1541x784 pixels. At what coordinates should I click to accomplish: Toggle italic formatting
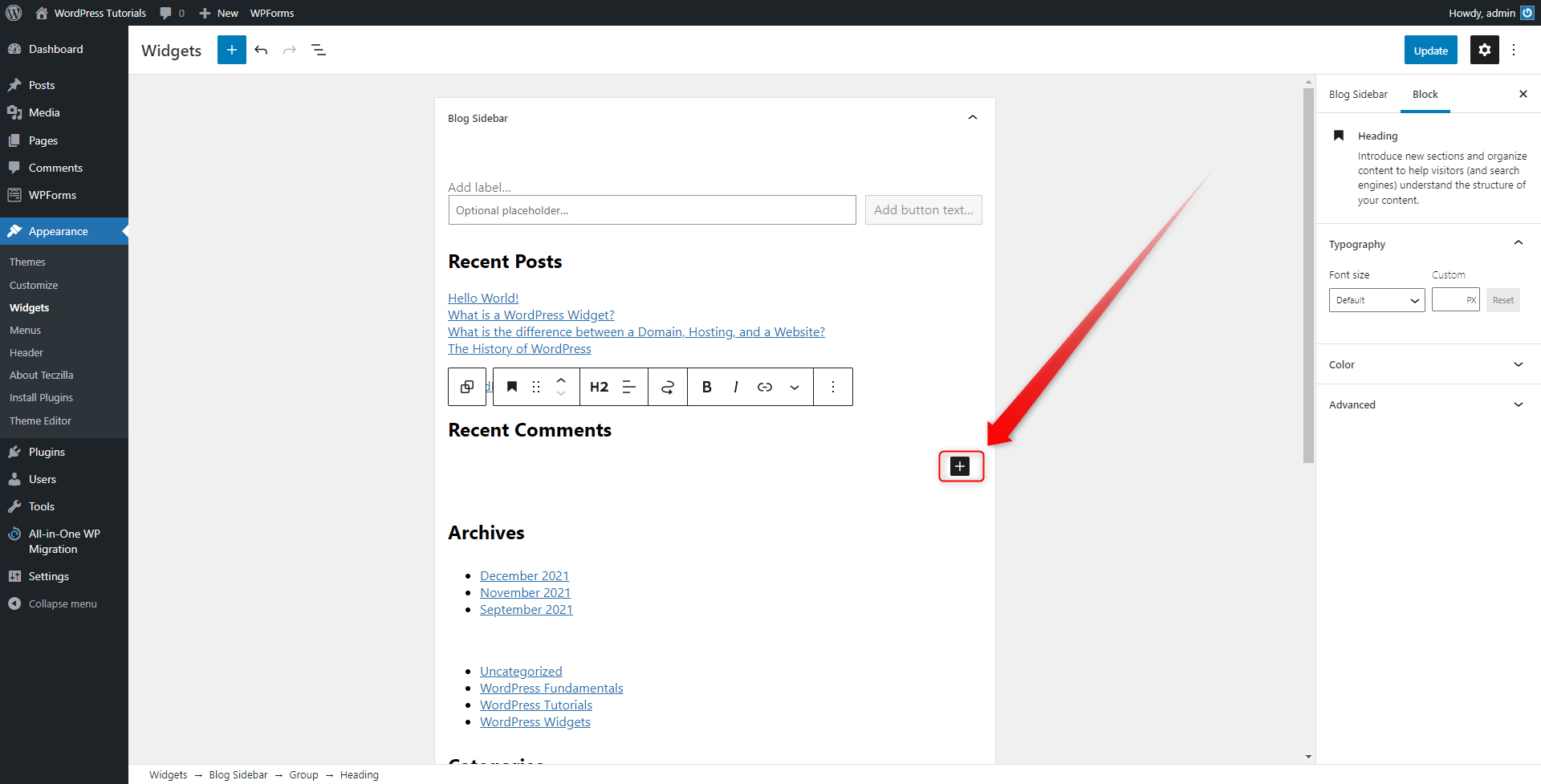[x=736, y=387]
